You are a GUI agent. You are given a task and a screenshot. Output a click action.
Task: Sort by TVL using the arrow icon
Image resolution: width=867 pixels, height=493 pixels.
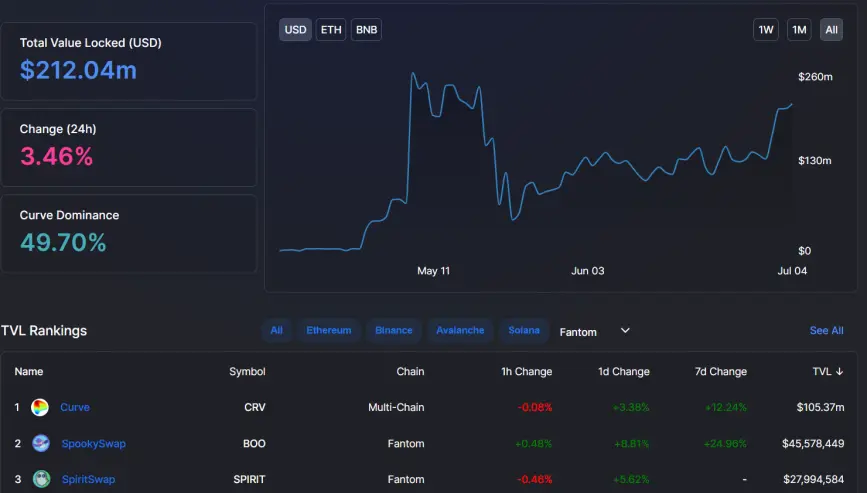(x=839, y=371)
